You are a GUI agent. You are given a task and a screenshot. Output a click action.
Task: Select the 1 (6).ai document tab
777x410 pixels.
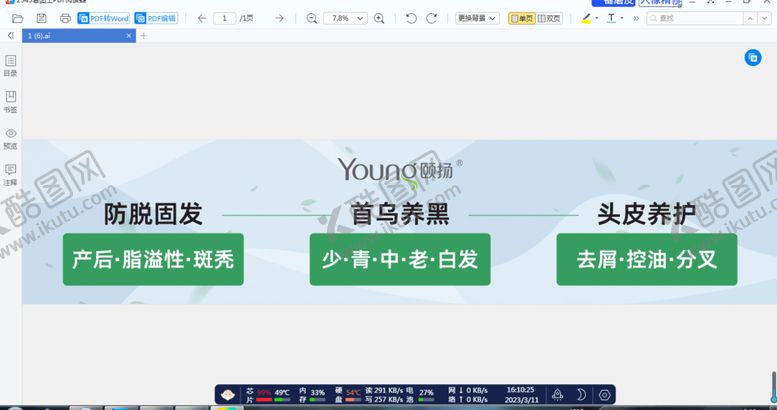point(75,36)
